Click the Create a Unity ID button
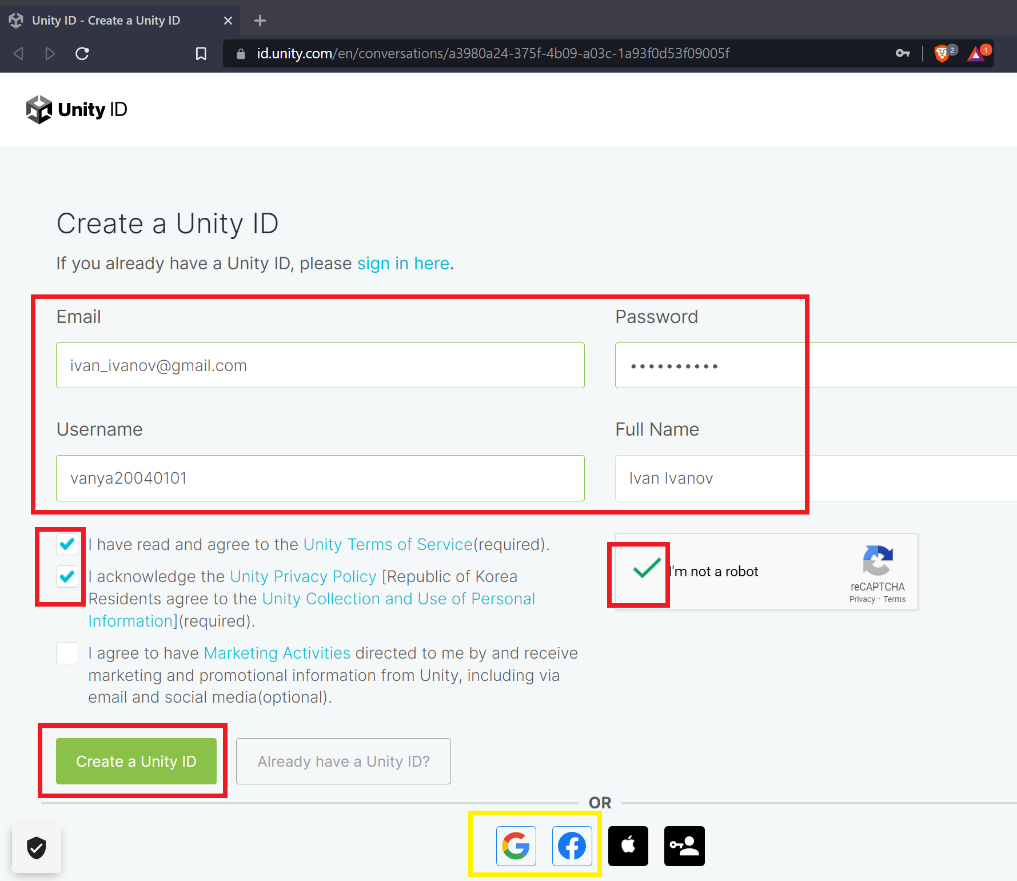Image resolution: width=1017 pixels, height=881 pixels. coord(136,761)
